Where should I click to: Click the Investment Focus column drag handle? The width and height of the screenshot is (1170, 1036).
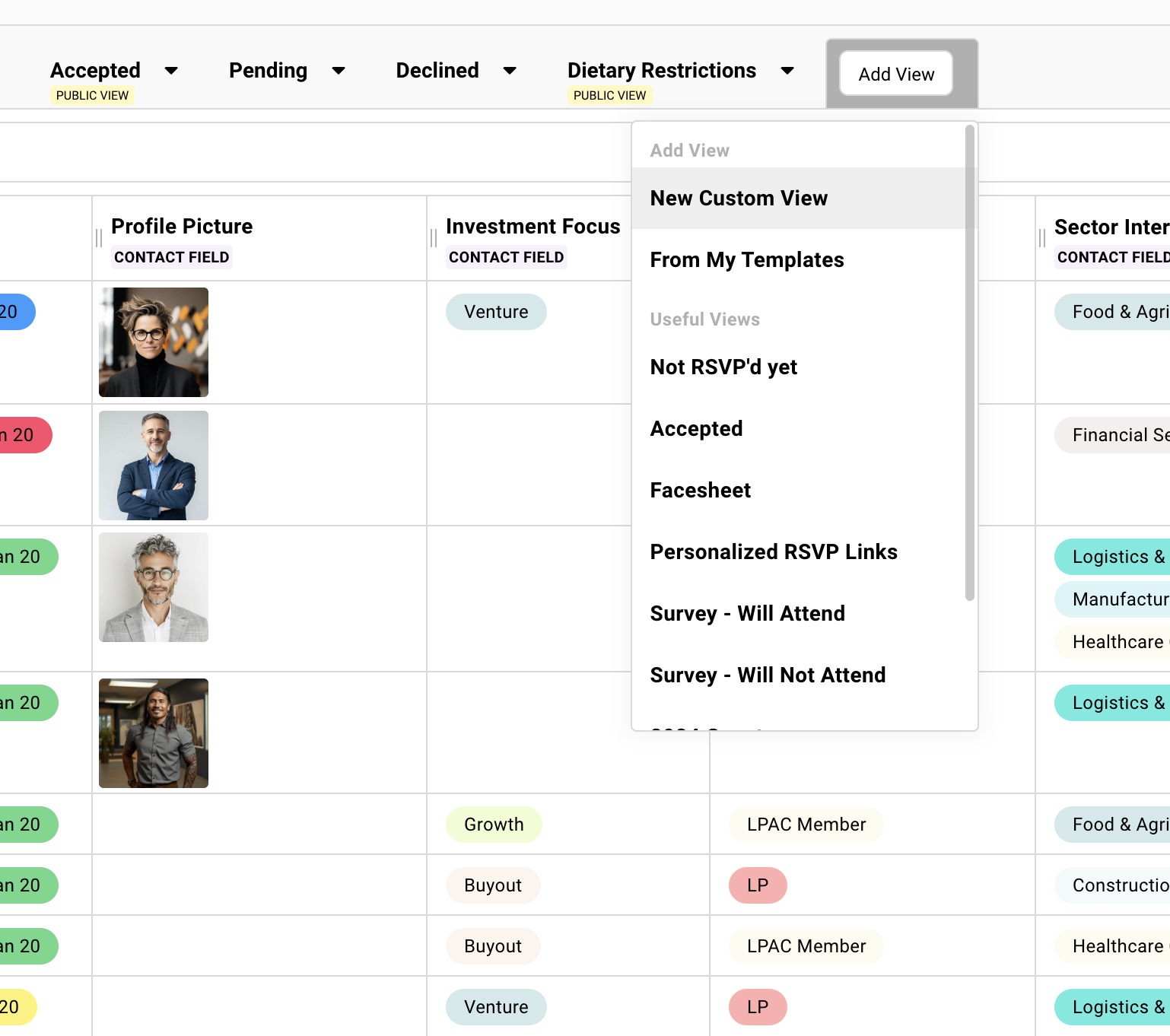(434, 239)
